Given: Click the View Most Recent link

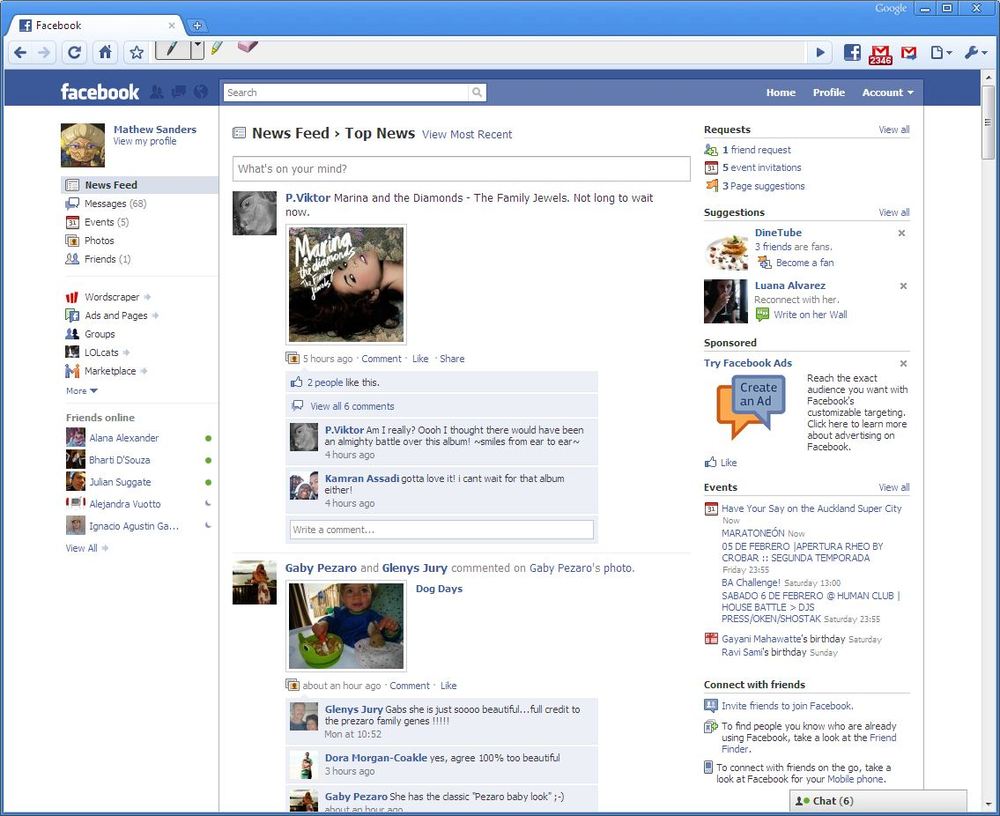Looking at the screenshot, I should 467,135.
